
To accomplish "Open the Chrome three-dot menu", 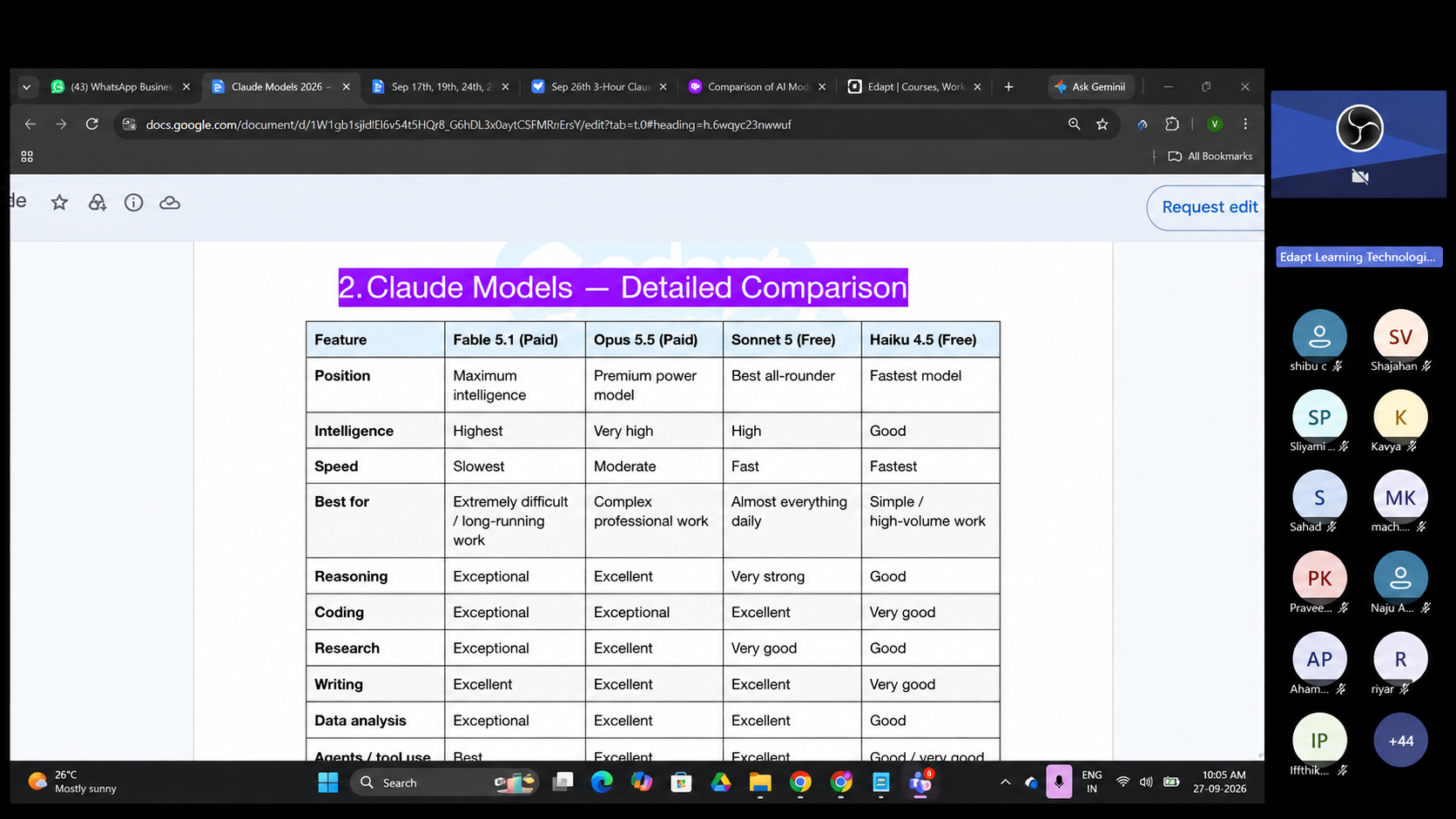I will (1245, 124).
